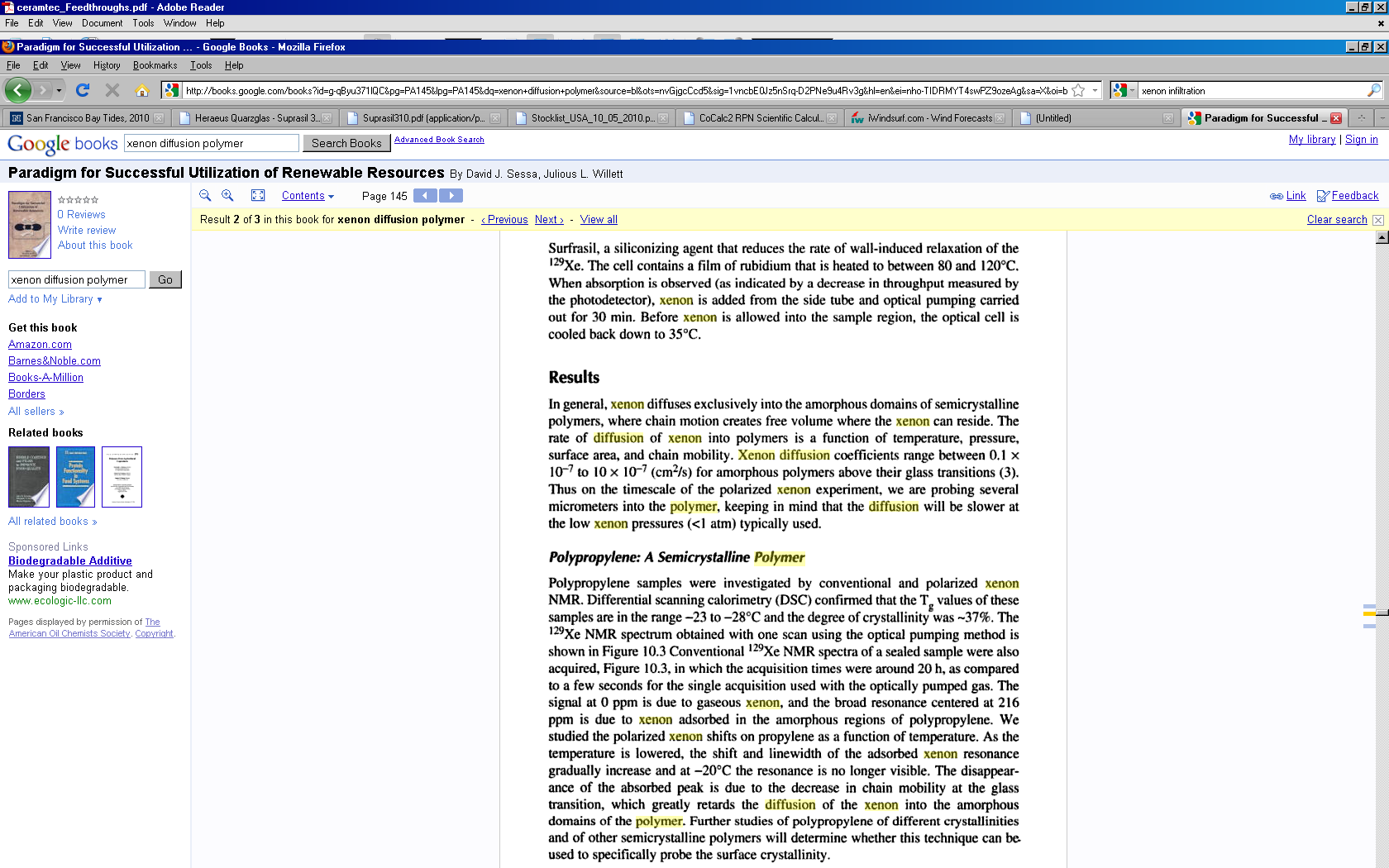
Task: Click the page scrollbar up arrow
Action: [x=1382, y=238]
